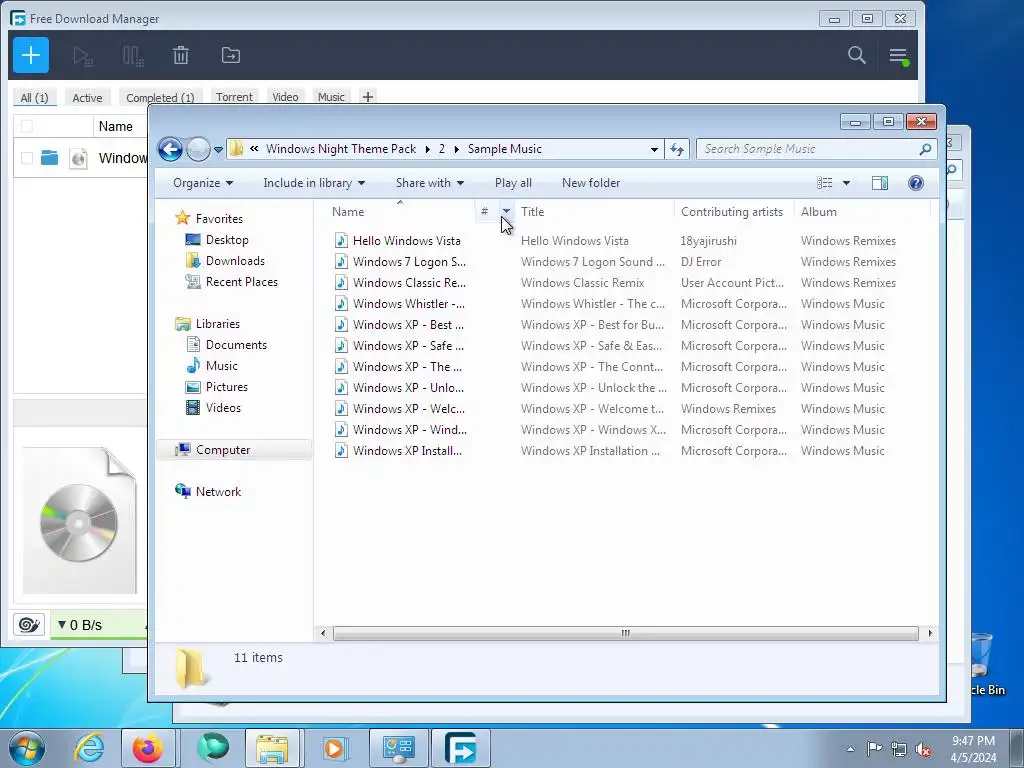Image resolution: width=1024 pixels, height=768 pixels.
Task: Open the Share with dropdown
Action: [430, 184]
